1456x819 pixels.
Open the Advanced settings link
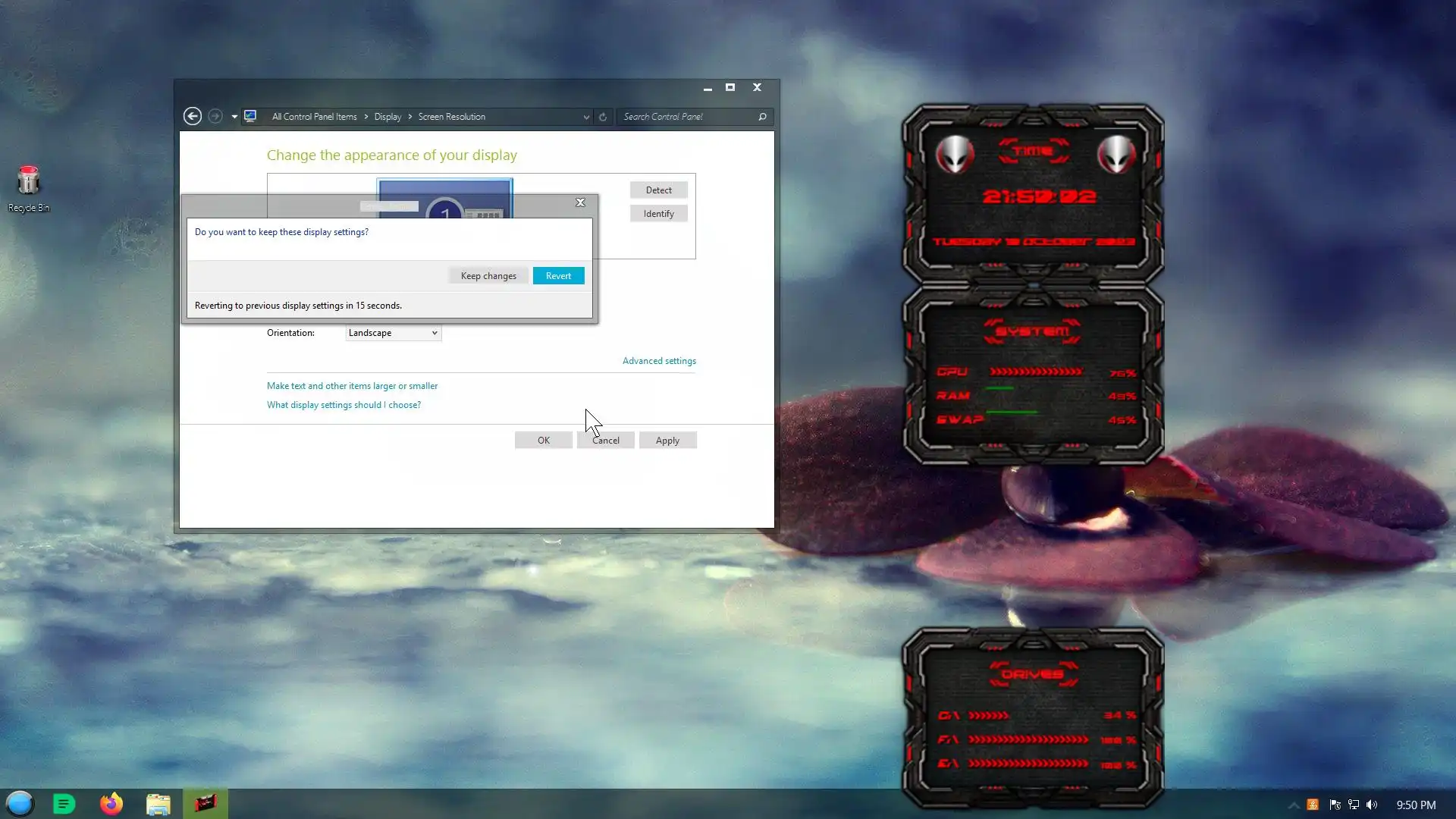[x=659, y=361]
